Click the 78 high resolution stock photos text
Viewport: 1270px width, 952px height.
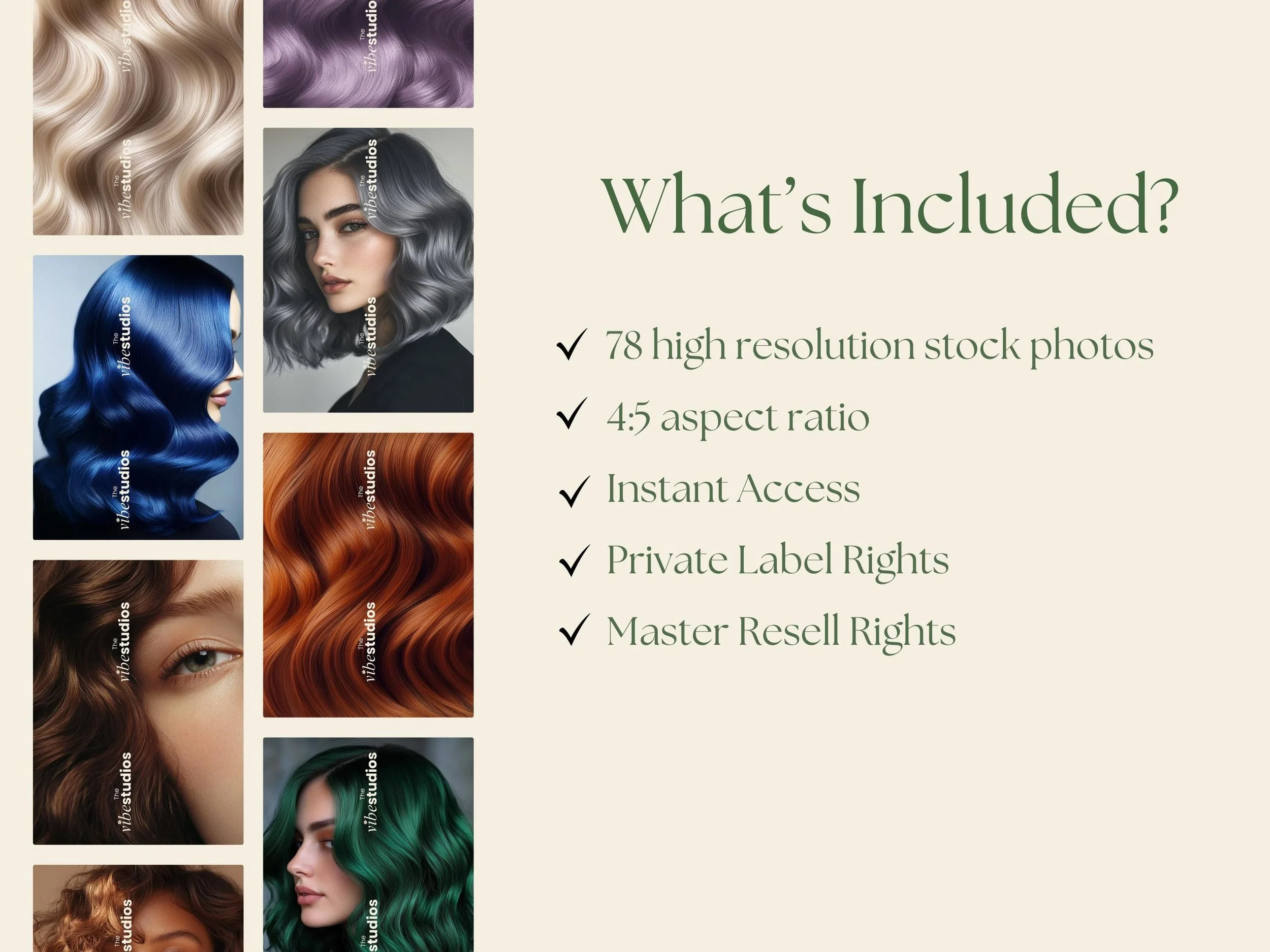(x=879, y=347)
